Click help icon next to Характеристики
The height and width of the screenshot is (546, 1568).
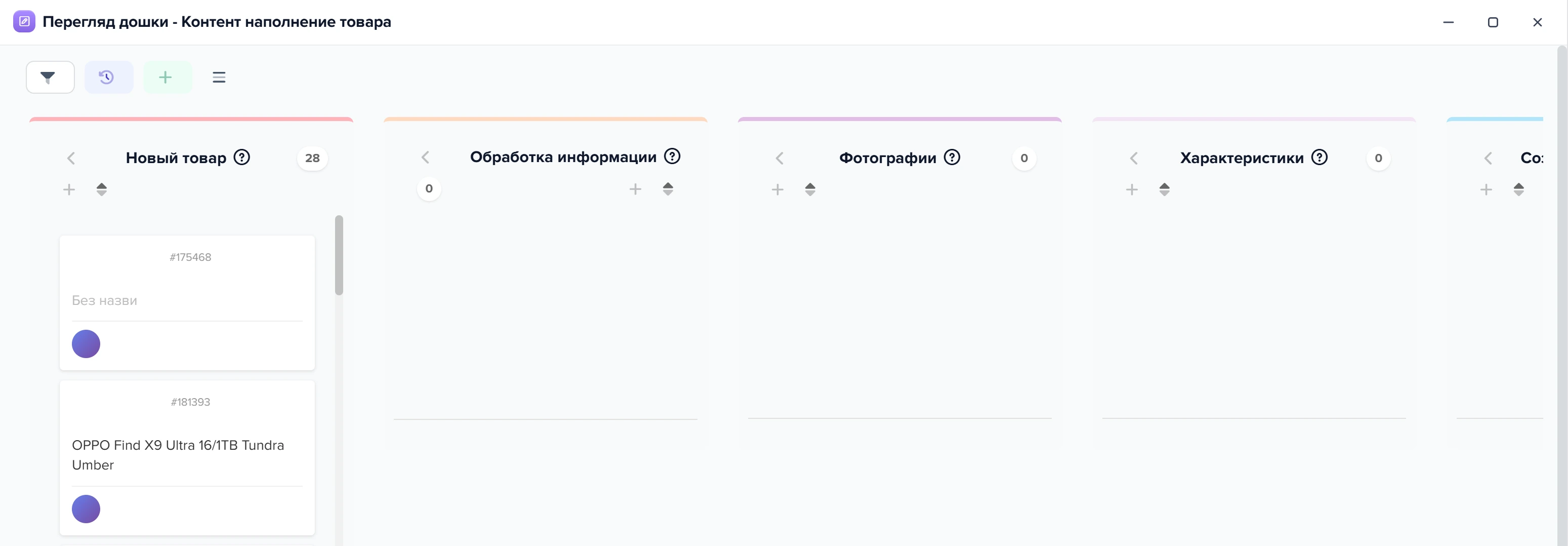(1319, 157)
